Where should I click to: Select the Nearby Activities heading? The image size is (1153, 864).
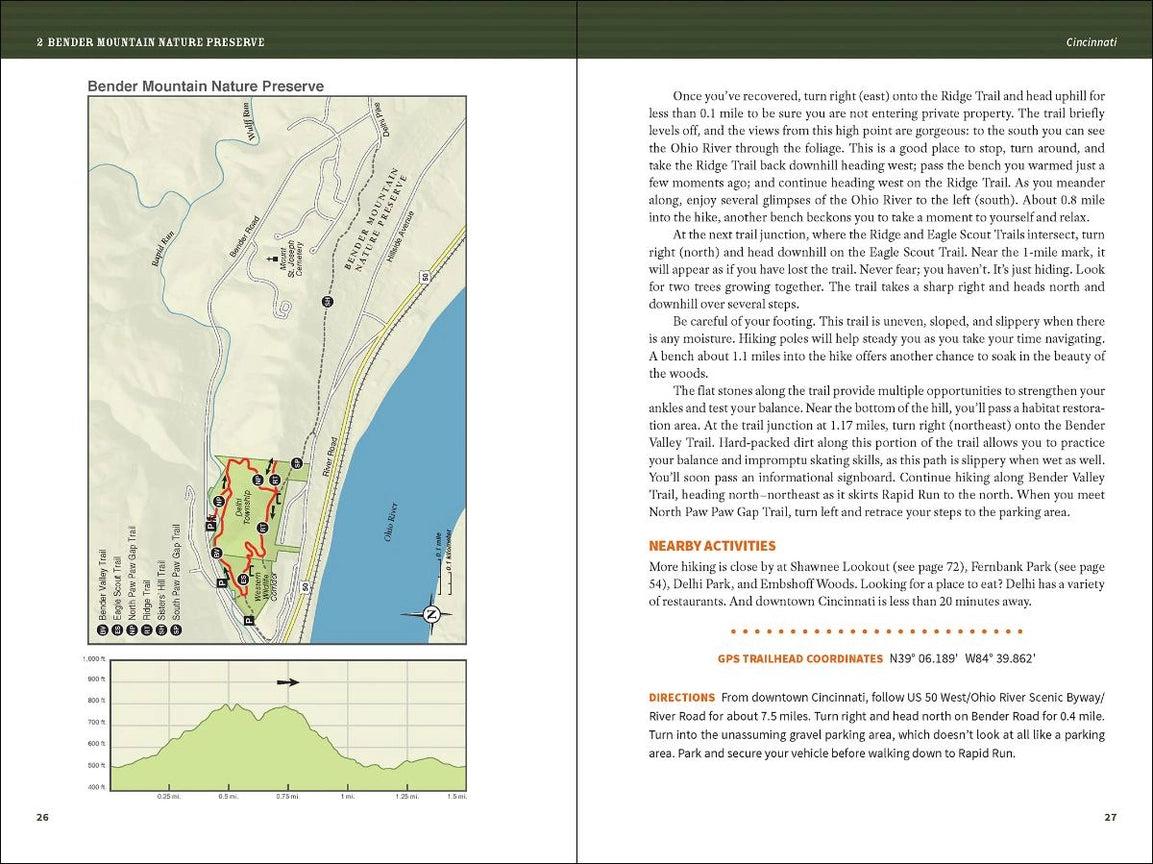pyautogui.click(x=712, y=546)
